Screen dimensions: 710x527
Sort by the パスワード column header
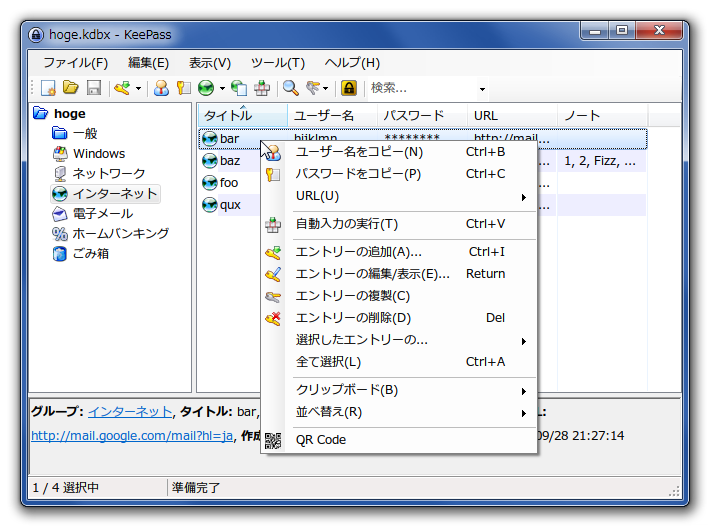(422, 115)
